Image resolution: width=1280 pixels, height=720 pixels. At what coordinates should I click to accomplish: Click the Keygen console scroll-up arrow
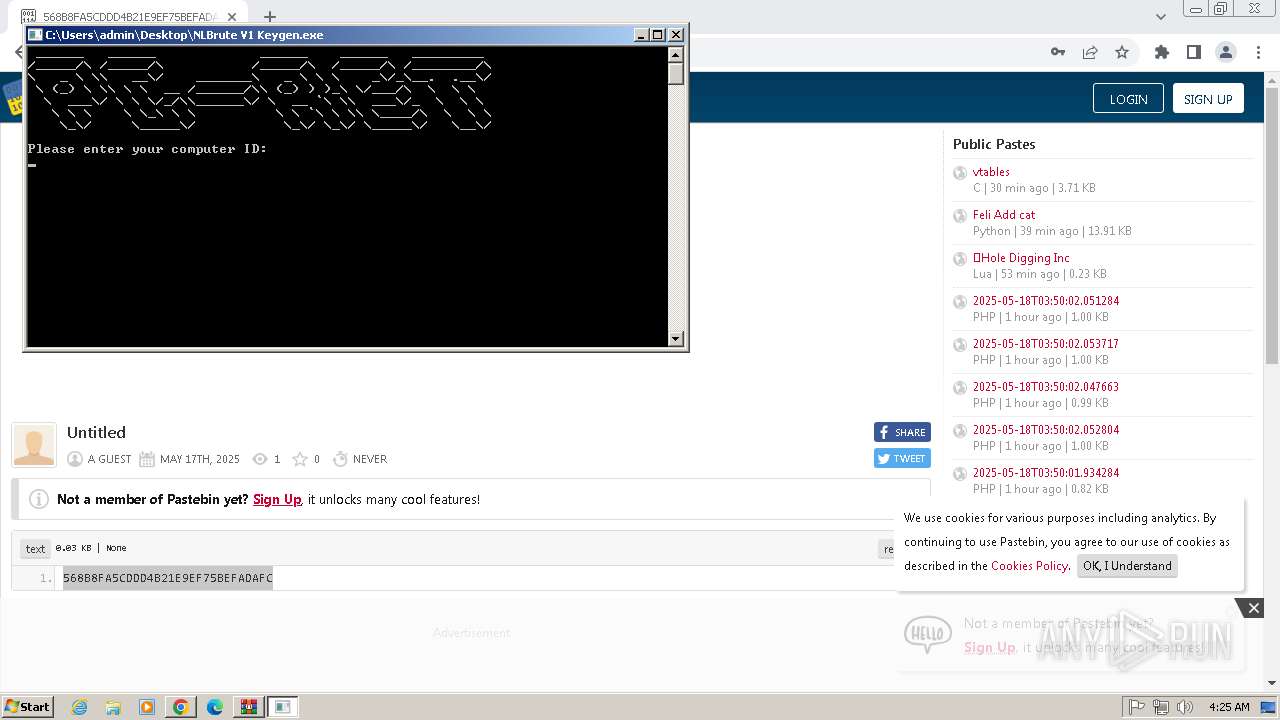(x=676, y=54)
